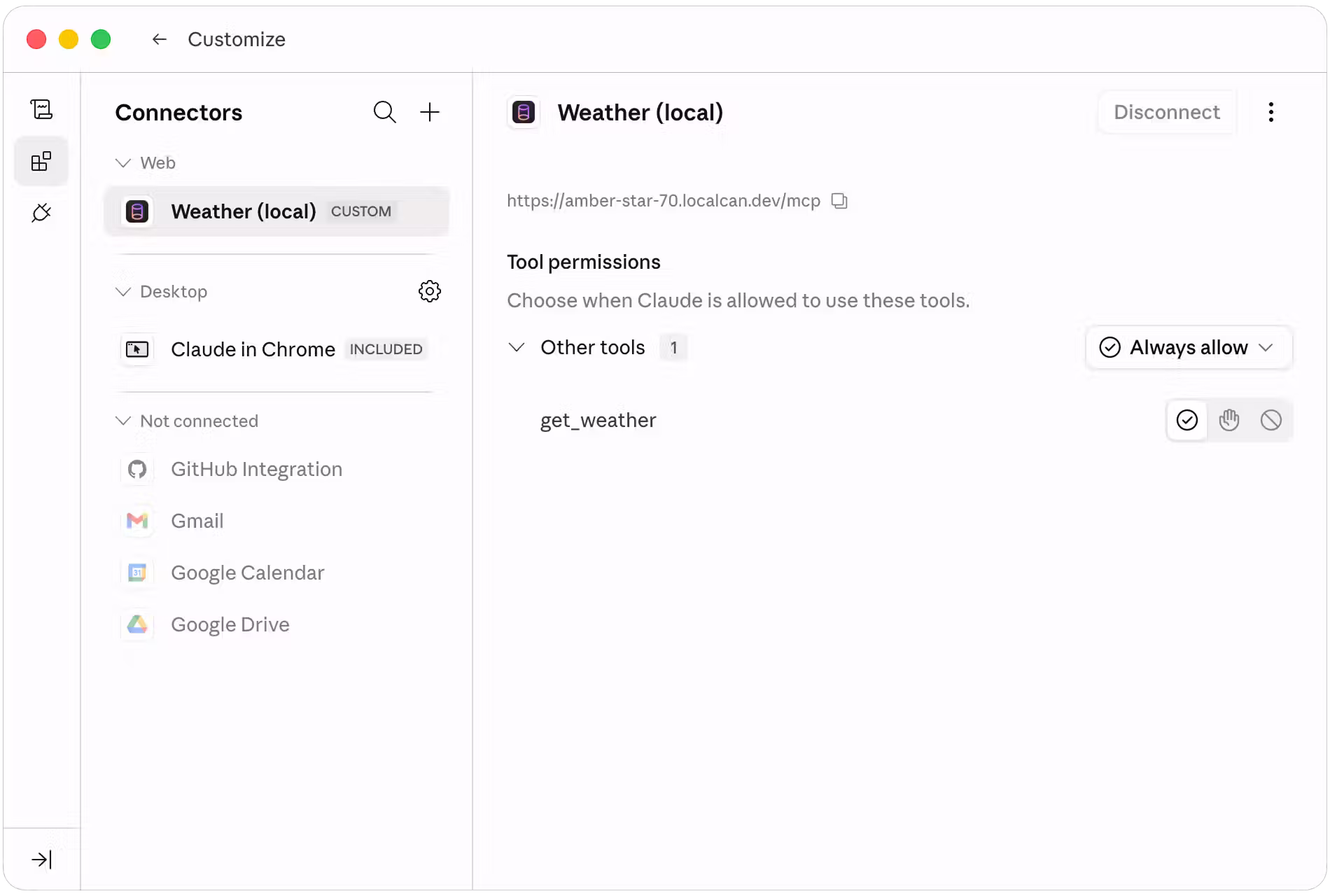This screenshot has height=896, width=1330.
Task: Click the Gmail logo icon
Action: point(137,521)
